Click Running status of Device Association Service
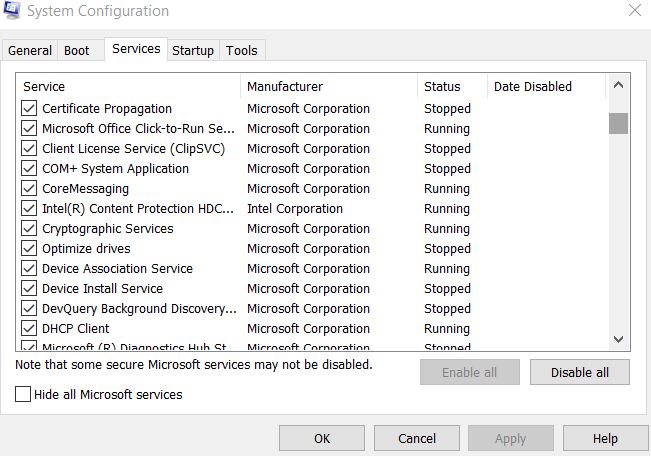The height and width of the screenshot is (456, 651). pyautogui.click(x=447, y=269)
